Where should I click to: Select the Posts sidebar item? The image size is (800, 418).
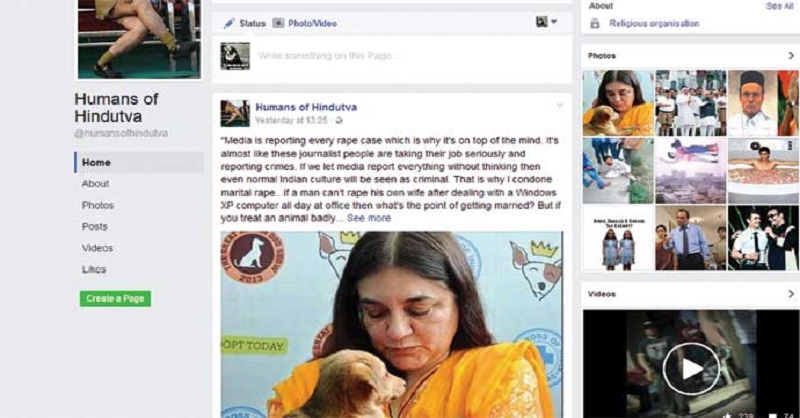[95, 227]
